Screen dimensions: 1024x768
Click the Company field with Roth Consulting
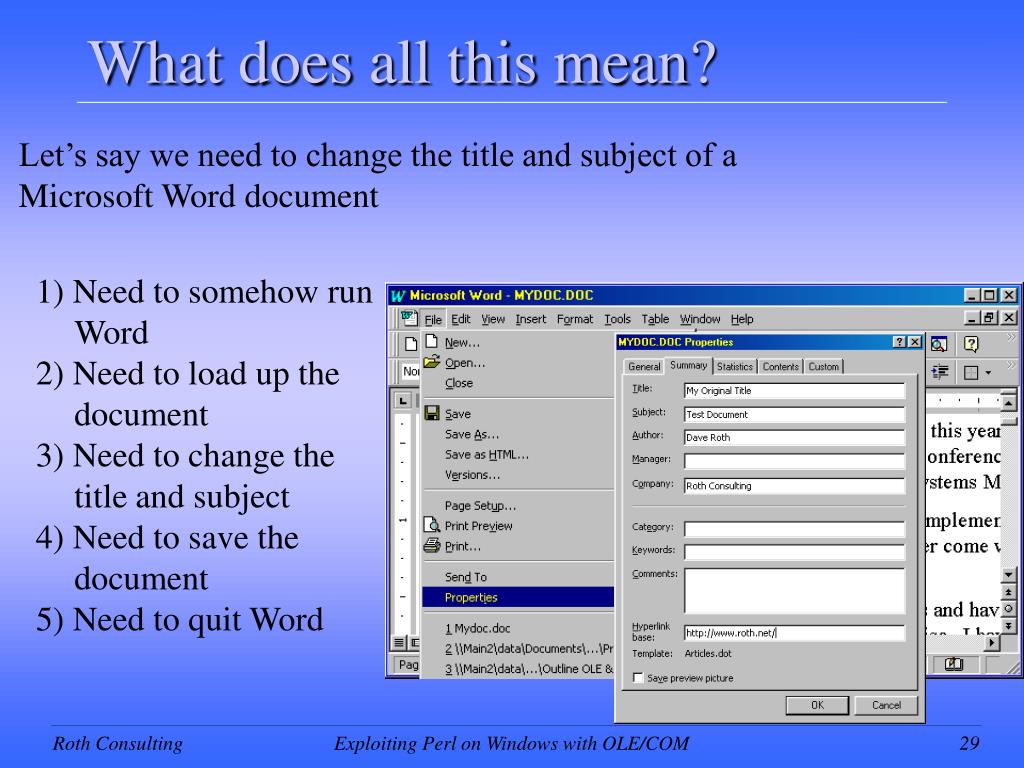tap(794, 485)
